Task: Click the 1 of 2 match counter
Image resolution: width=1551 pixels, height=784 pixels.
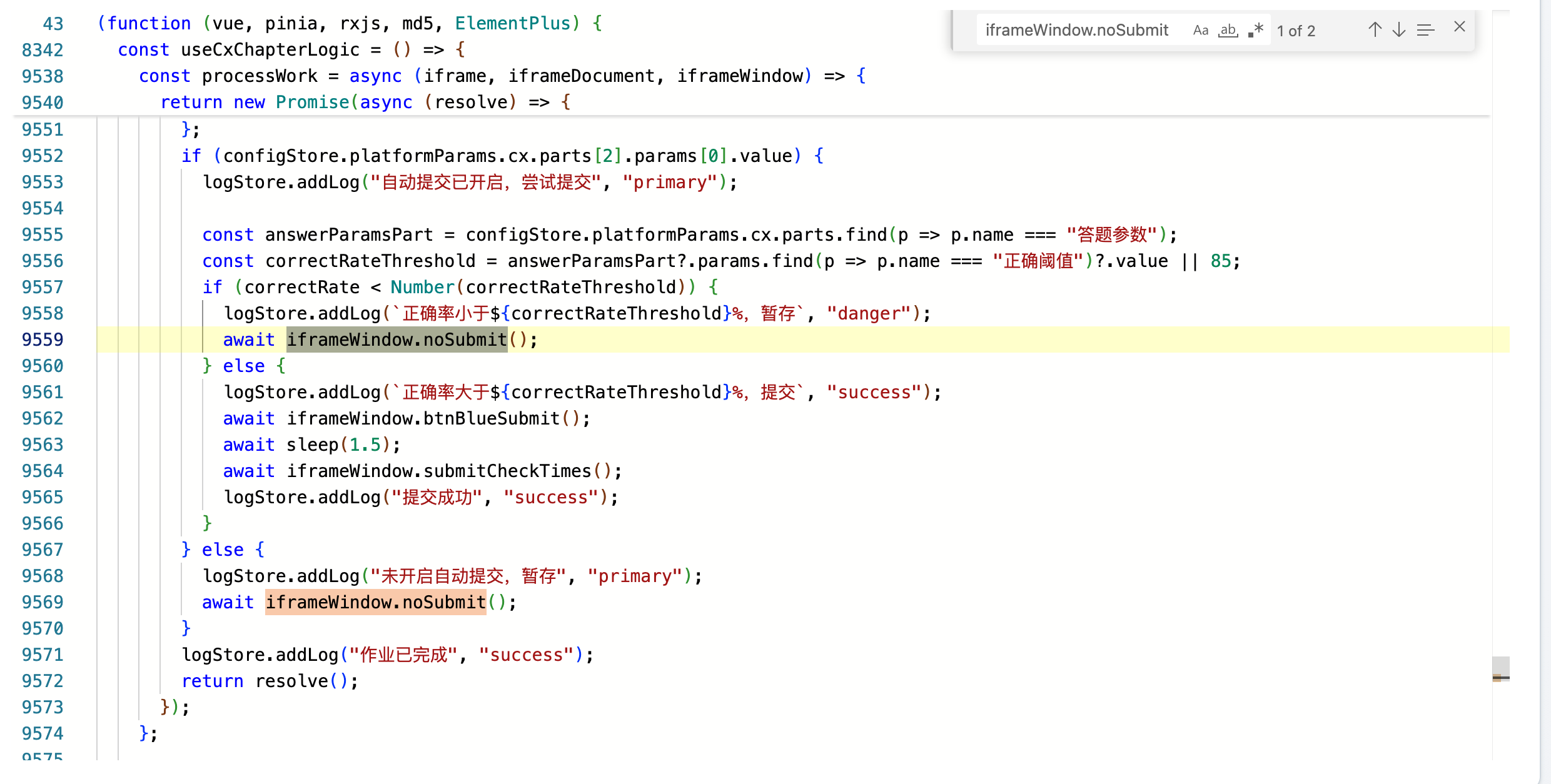Action: [1296, 31]
